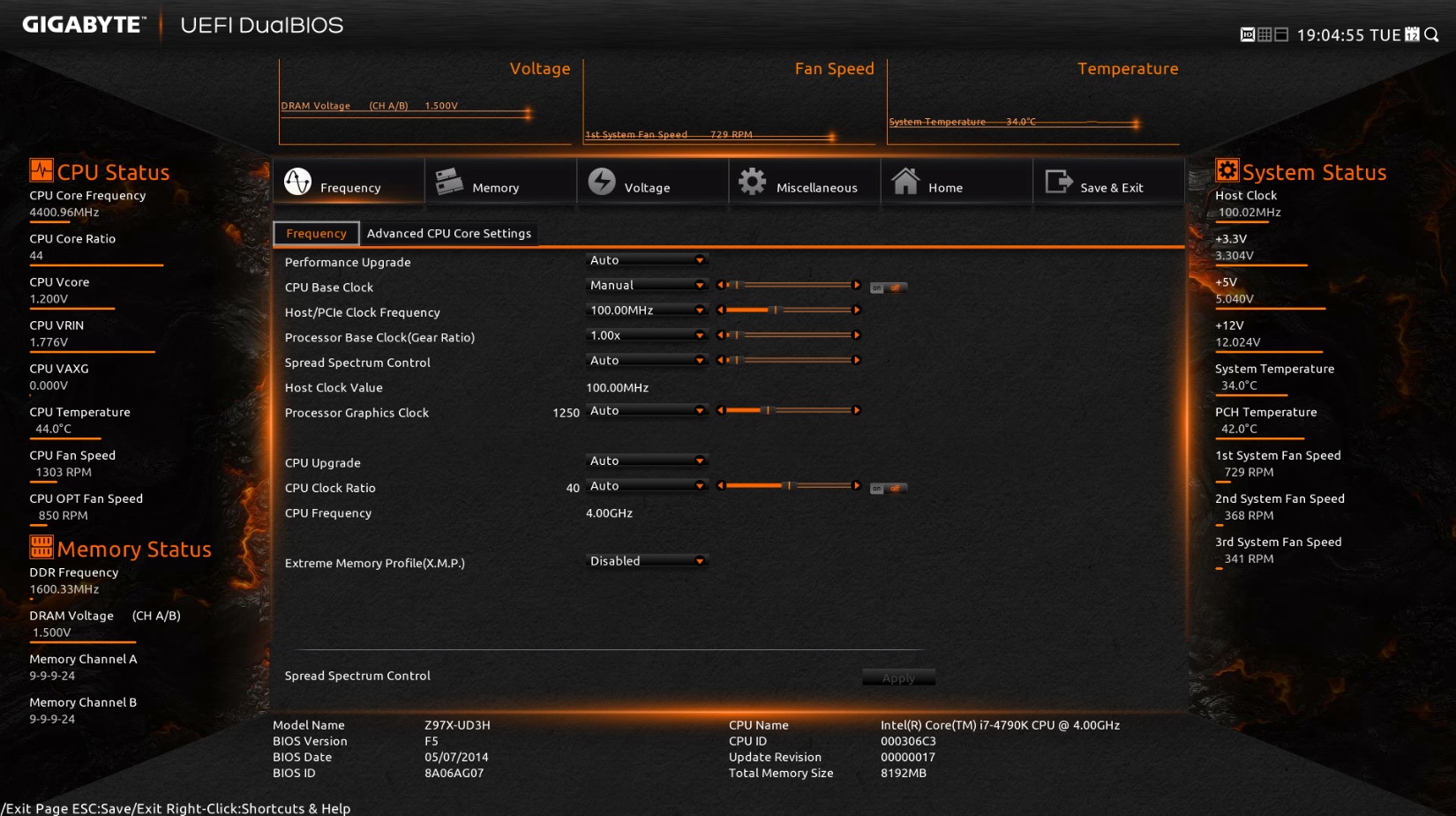The height and width of the screenshot is (816, 1456).
Task: Open the Performance Upgrade dropdown
Action: click(647, 260)
